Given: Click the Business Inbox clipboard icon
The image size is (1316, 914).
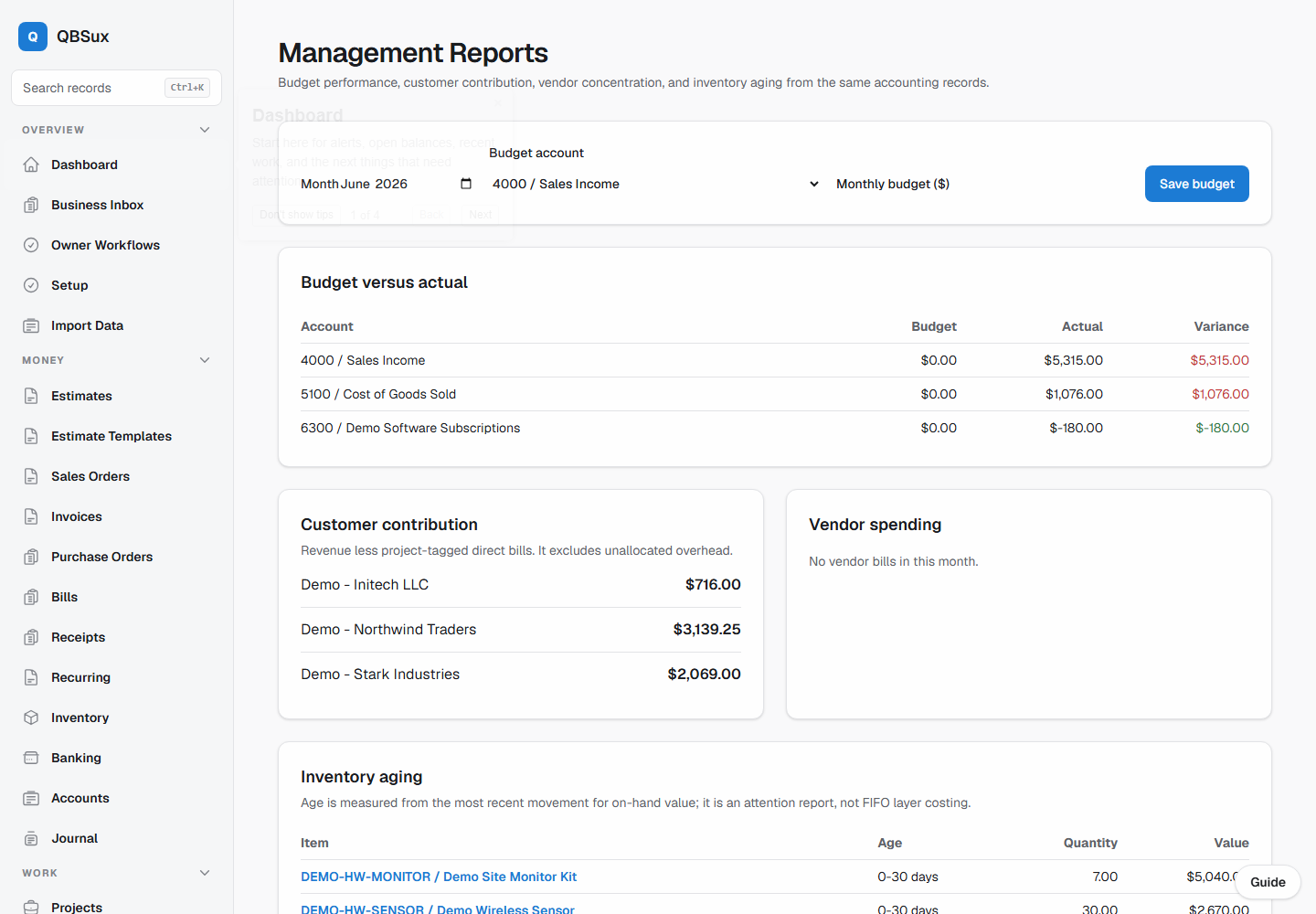Looking at the screenshot, I should pyautogui.click(x=31, y=205).
